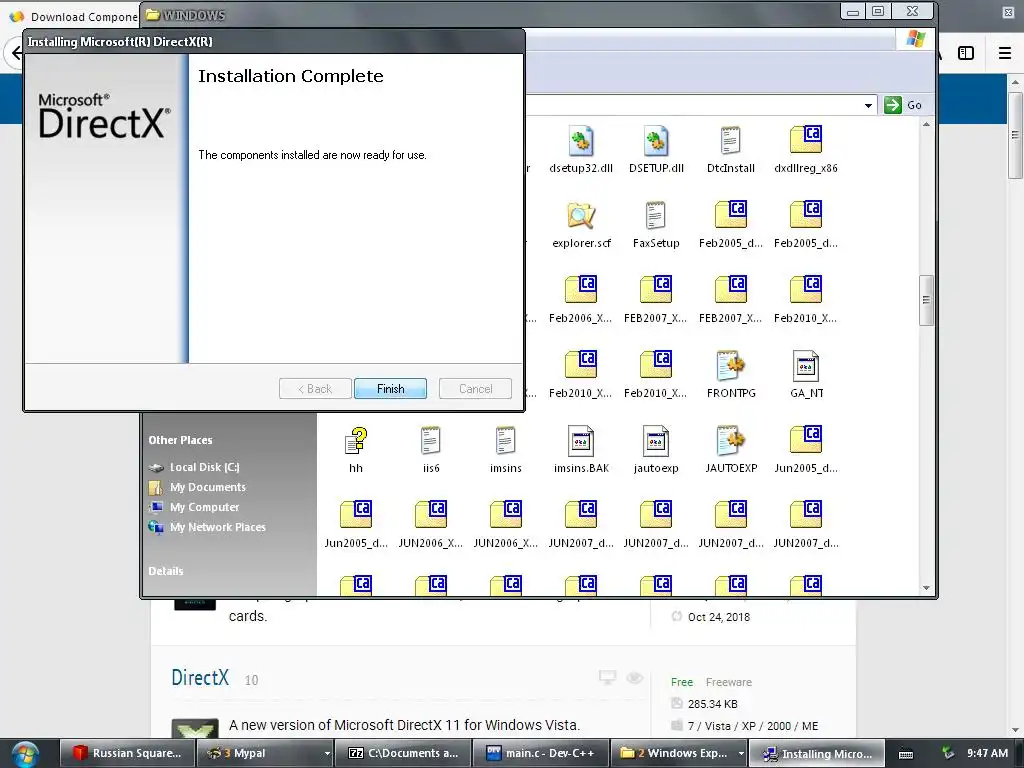Click the Other Places panel header
The image size is (1024, 768).
[x=180, y=440]
